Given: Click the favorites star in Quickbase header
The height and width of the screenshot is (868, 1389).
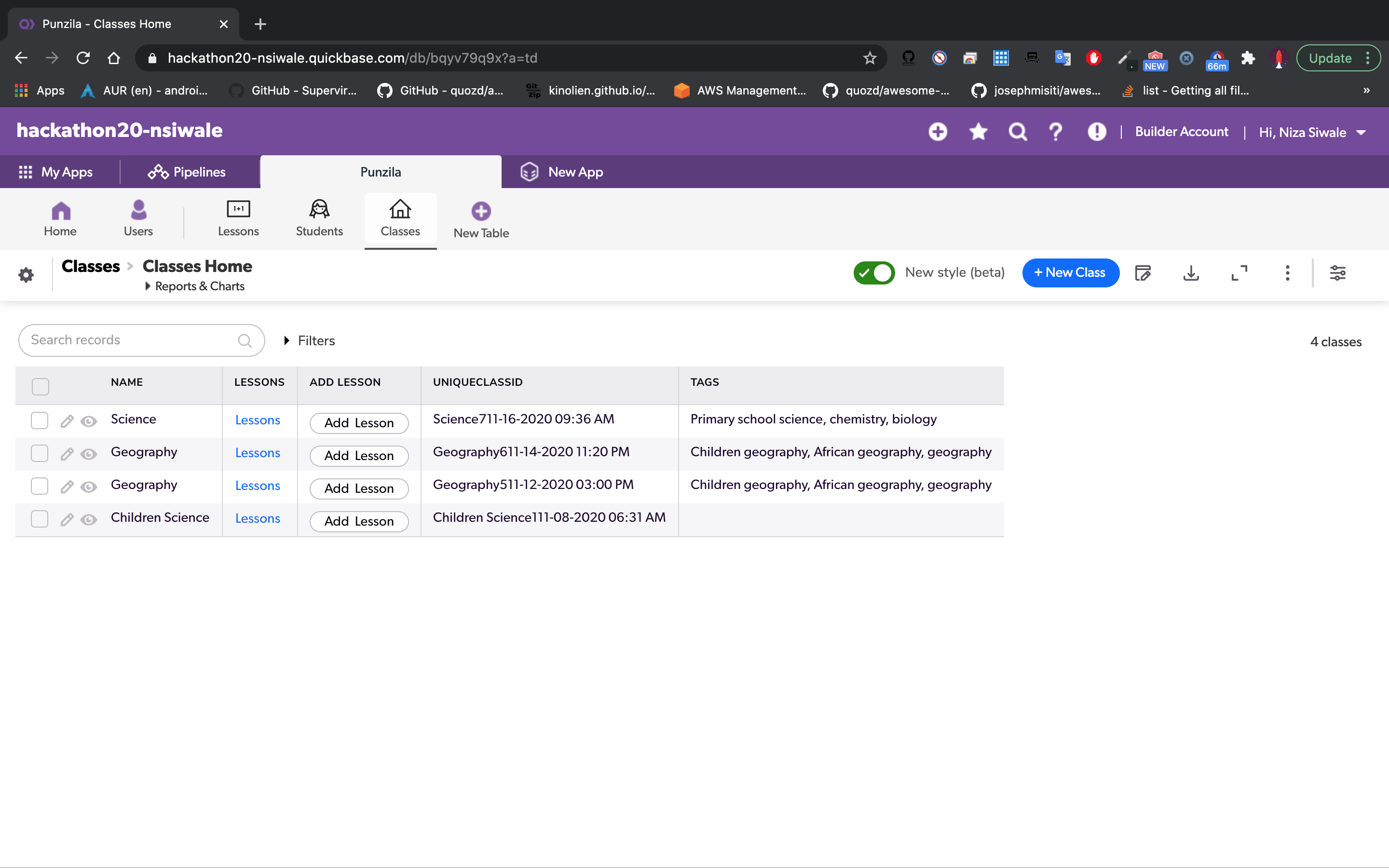Looking at the screenshot, I should pyautogui.click(x=978, y=132).
